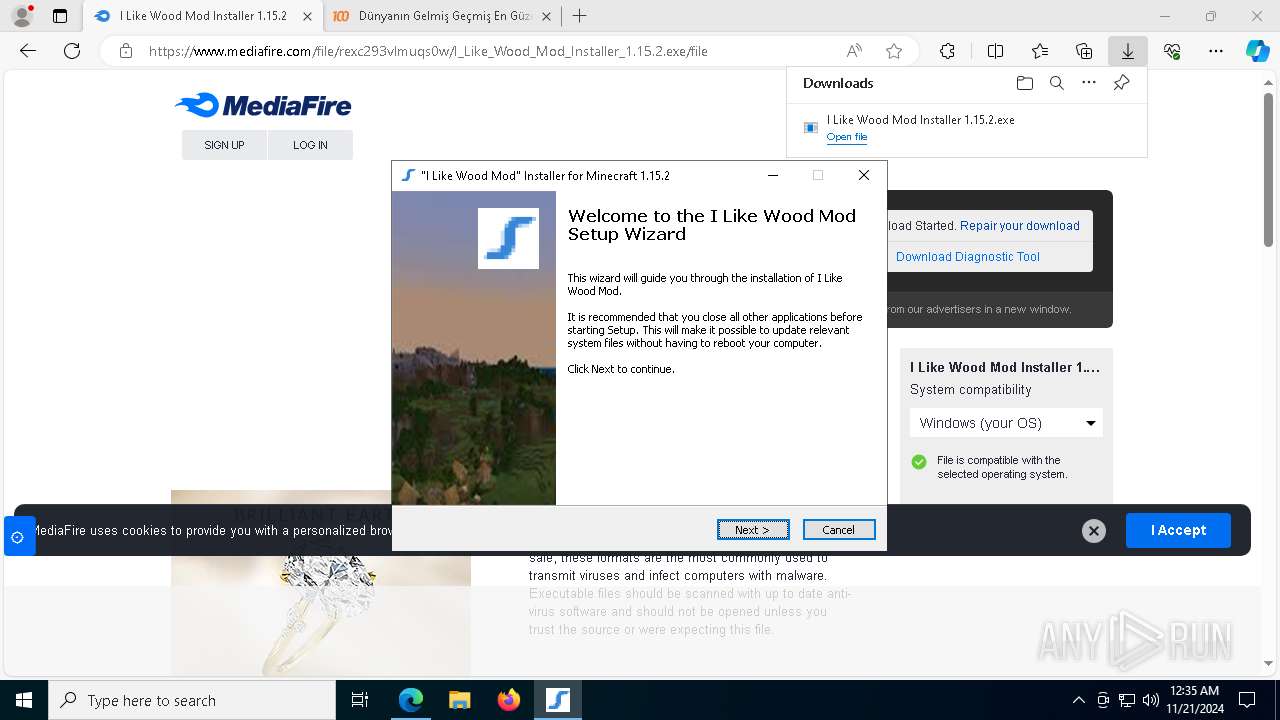This screenshot has height=720, width=1280.
Task: Open Browser essentials heart icon
Action: tap(1172, 51)
